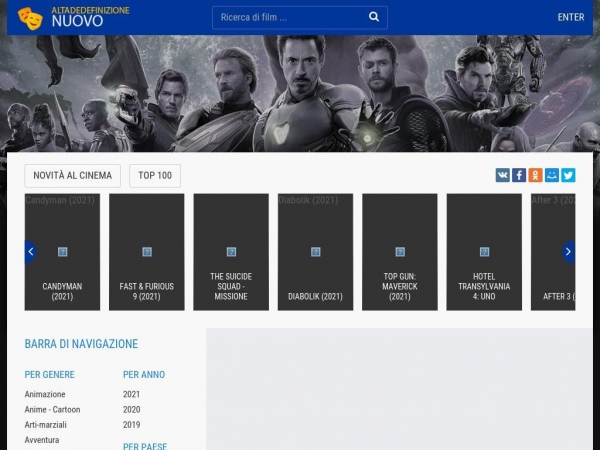
Task: Share via the Facebook icon
Action: click(519, 175)
